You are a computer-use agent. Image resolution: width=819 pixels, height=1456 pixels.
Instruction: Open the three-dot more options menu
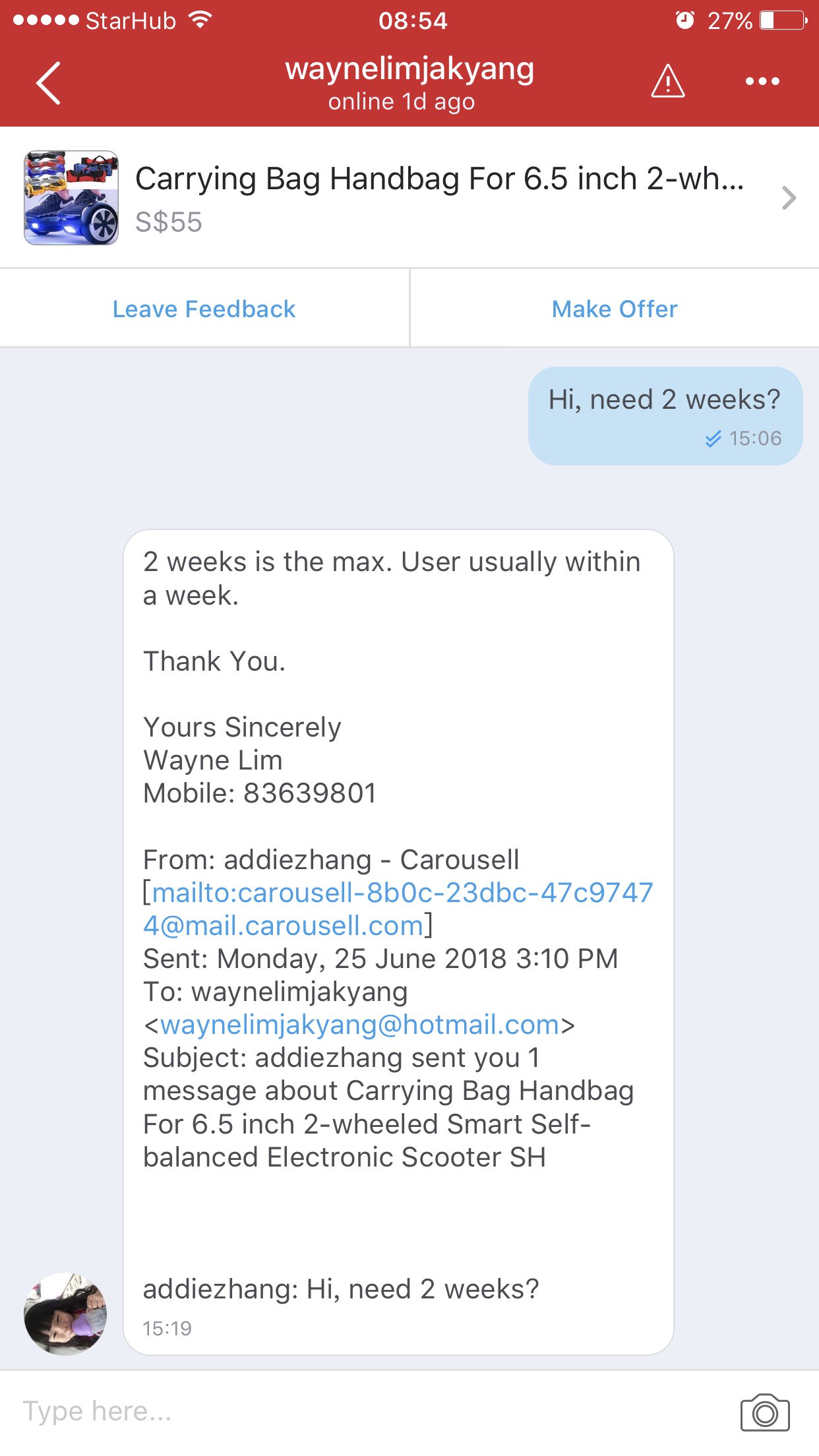[x=762, y=82]
